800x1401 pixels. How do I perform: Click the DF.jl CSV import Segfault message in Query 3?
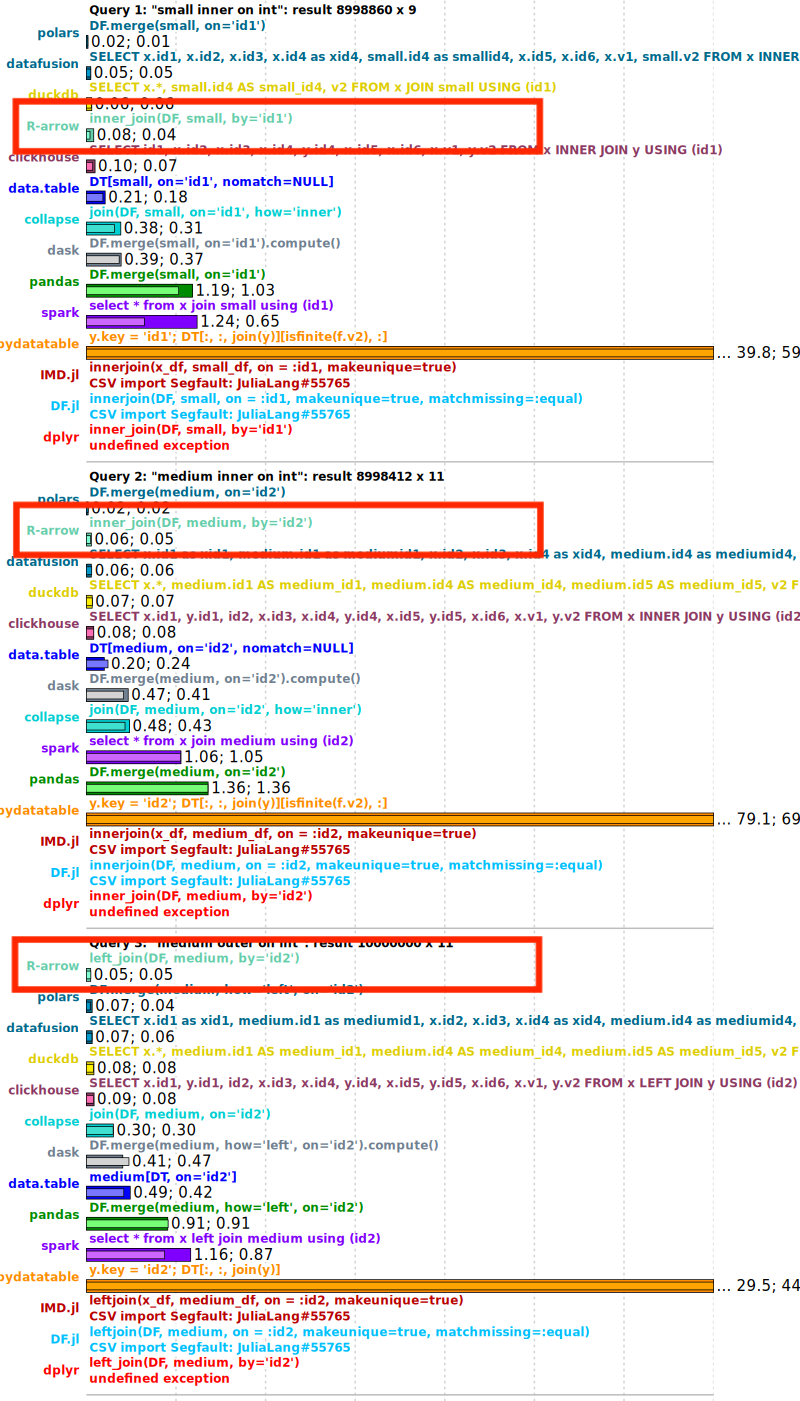[x=219, y=1347]
